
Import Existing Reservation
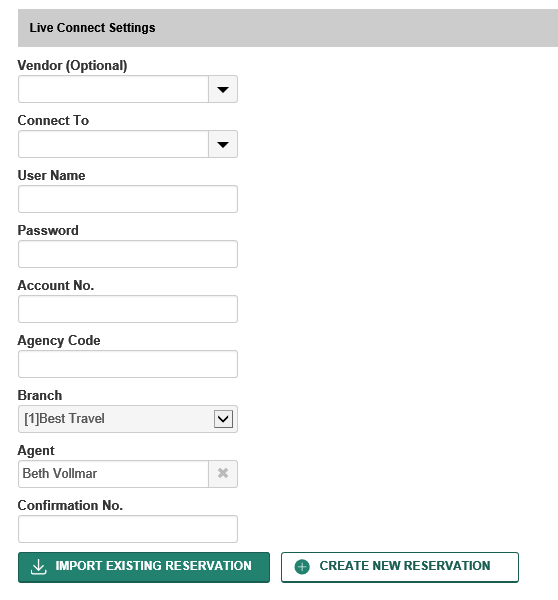[x=144, y=567]
